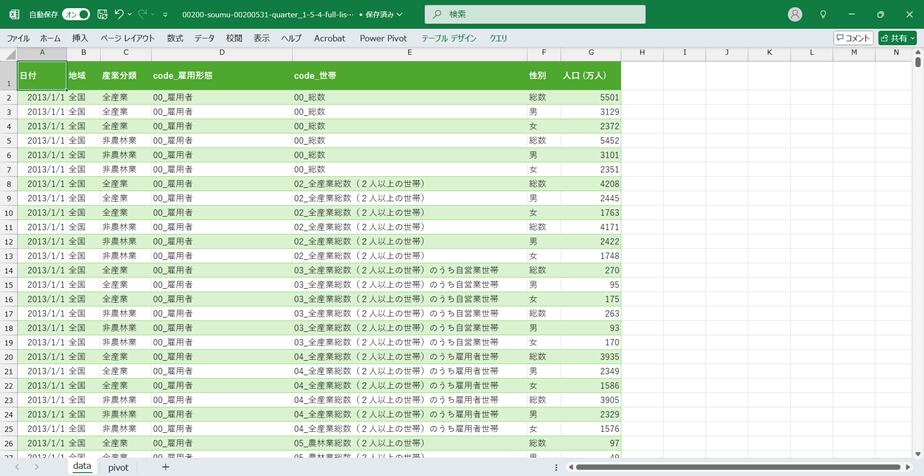This screenshot has height=476, width=924.
Task: Switch to the Power Pivot ribbon tab
Action: (x=383, y=38)
